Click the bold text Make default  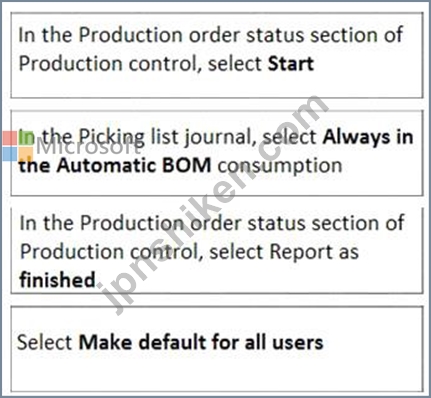(140, 342)
